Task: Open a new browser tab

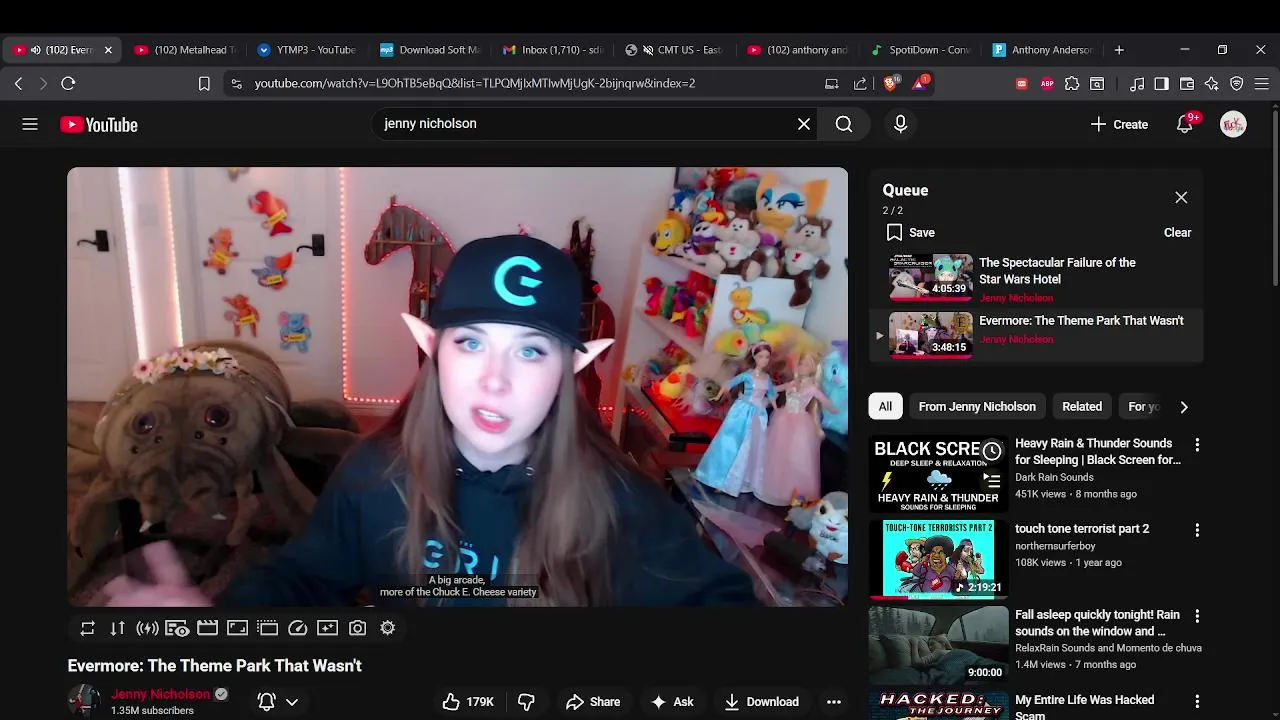Action: [x=1119, y=50]
